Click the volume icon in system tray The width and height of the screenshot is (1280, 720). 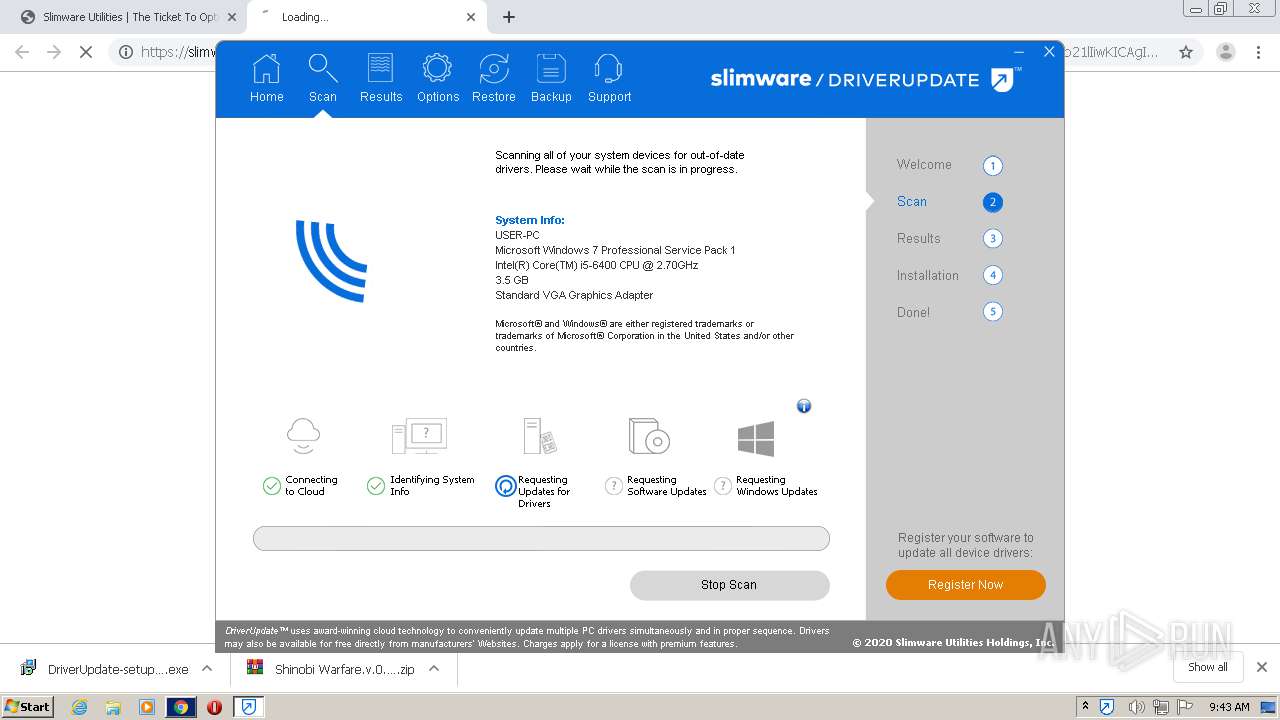1136,707
